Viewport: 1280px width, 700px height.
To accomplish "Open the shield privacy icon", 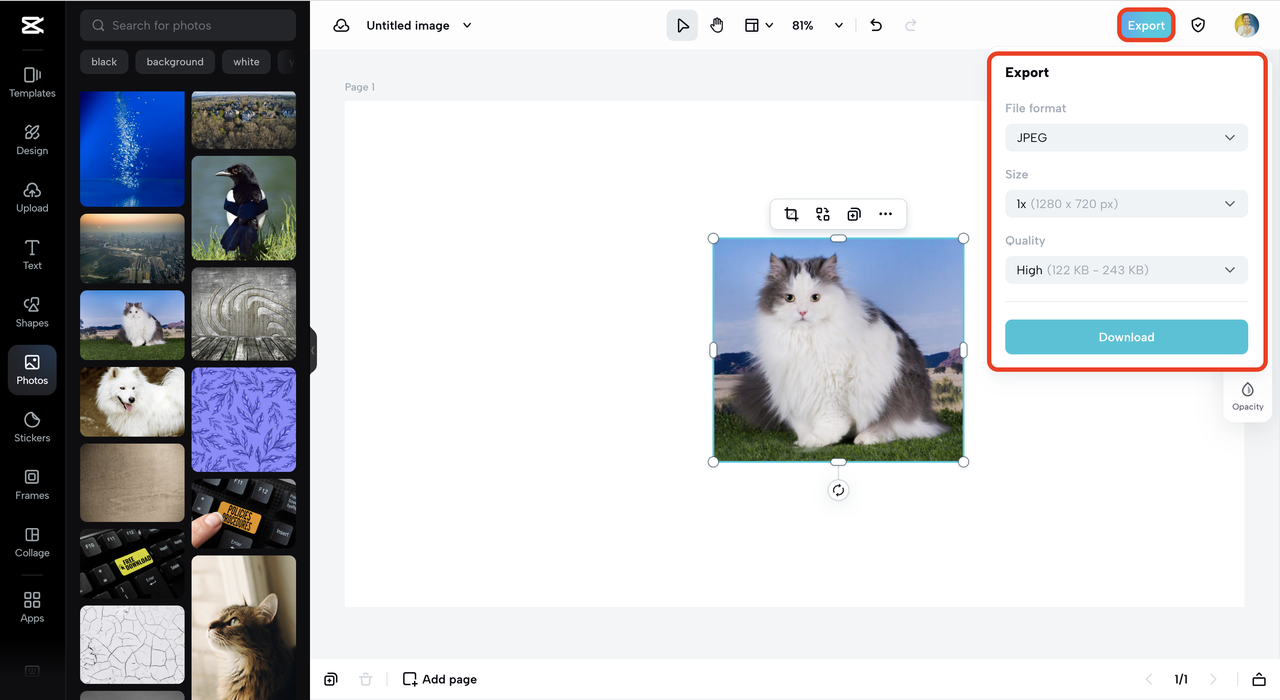I will coord(1198,25).
